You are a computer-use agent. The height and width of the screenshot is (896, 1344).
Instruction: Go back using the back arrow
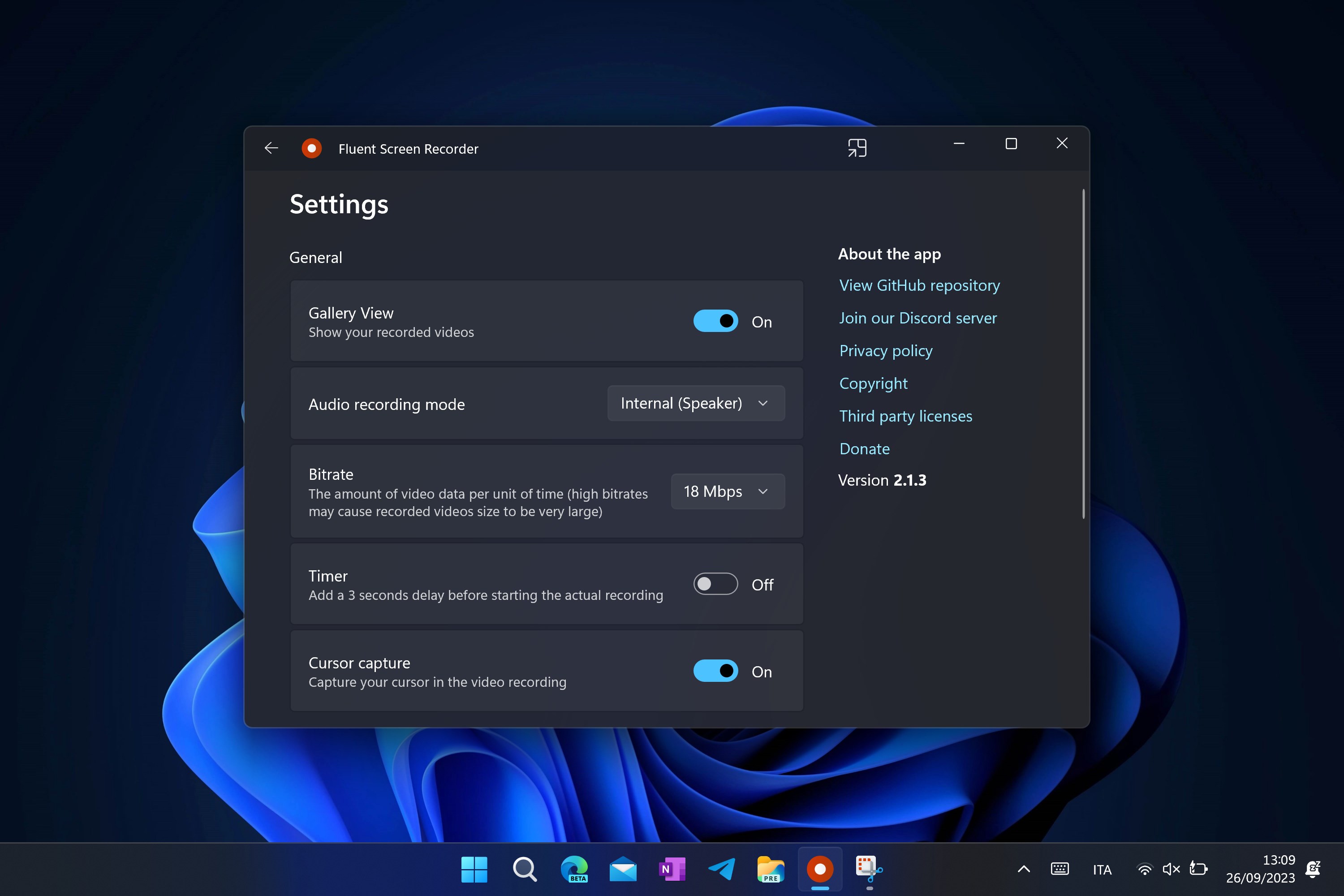(x=271, y=149)
